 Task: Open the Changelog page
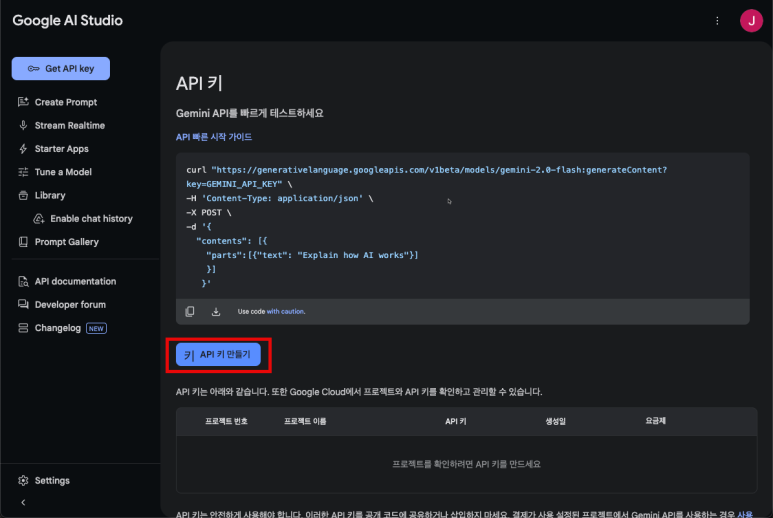click(58, 328)
